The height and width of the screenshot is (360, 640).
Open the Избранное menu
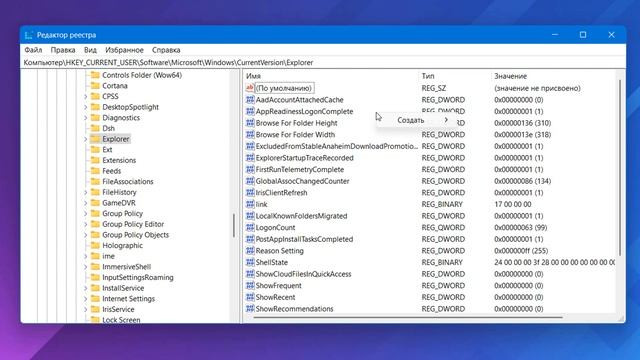pos(124,50)
